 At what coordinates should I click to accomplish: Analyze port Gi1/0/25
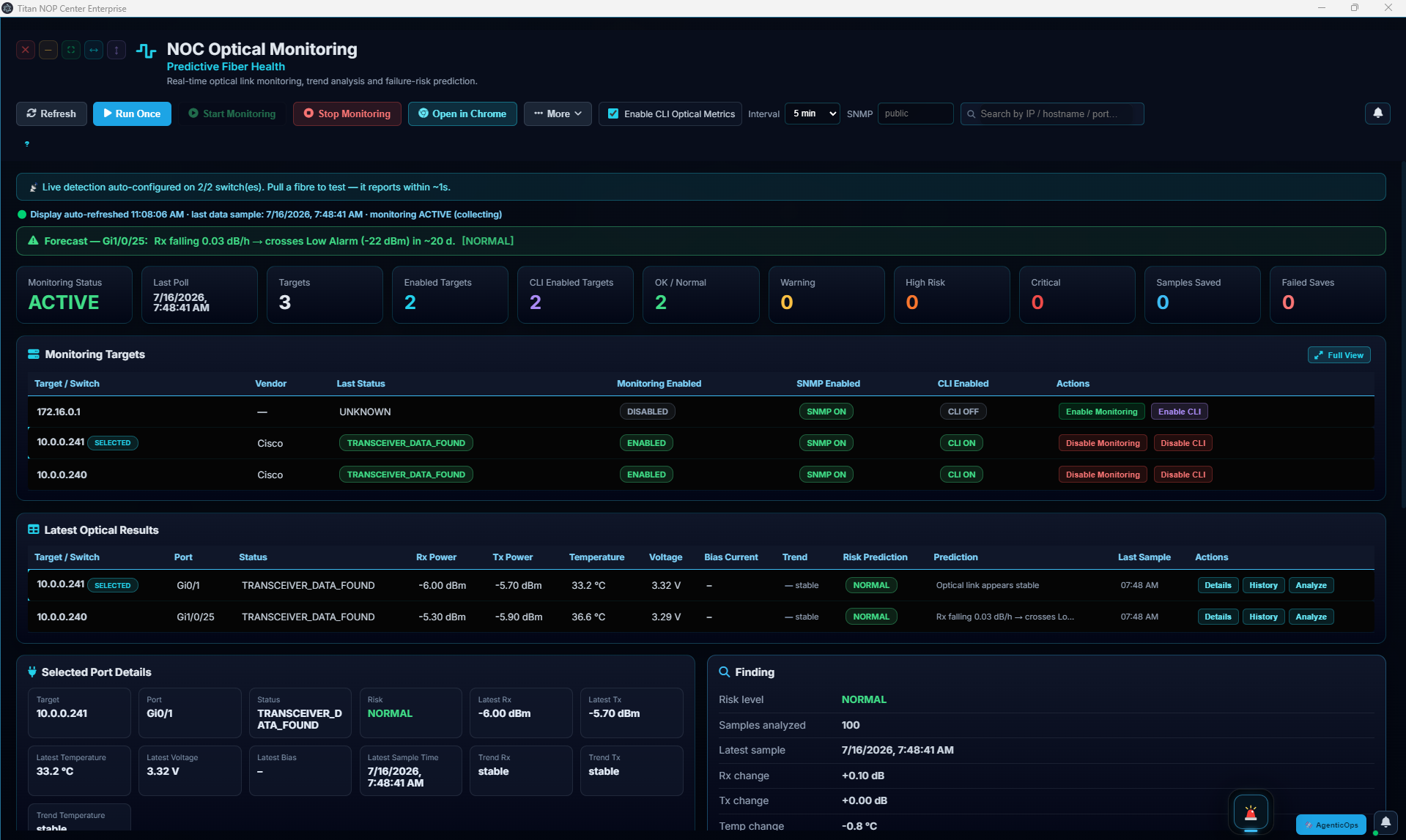(1311, 617)
